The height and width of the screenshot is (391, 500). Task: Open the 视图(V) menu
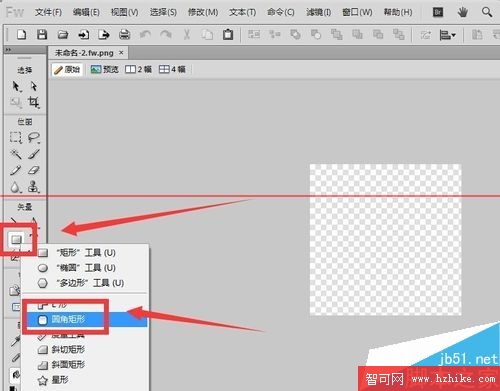click(124, 12)
